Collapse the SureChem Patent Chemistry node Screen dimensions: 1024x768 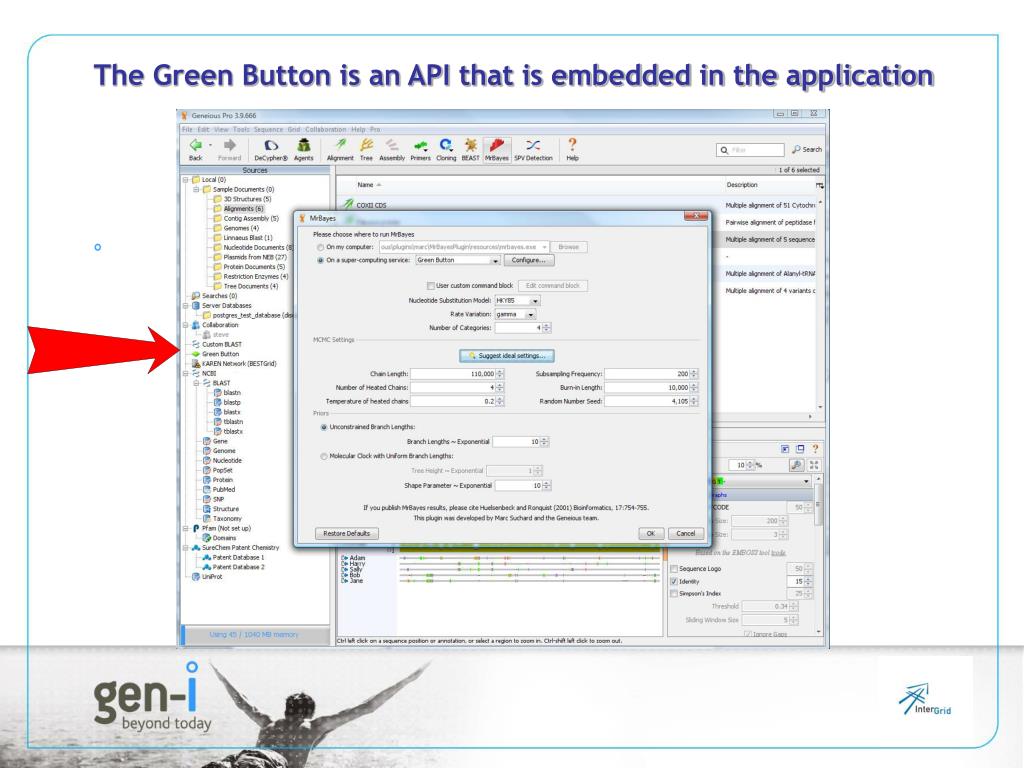click(186, 548)
